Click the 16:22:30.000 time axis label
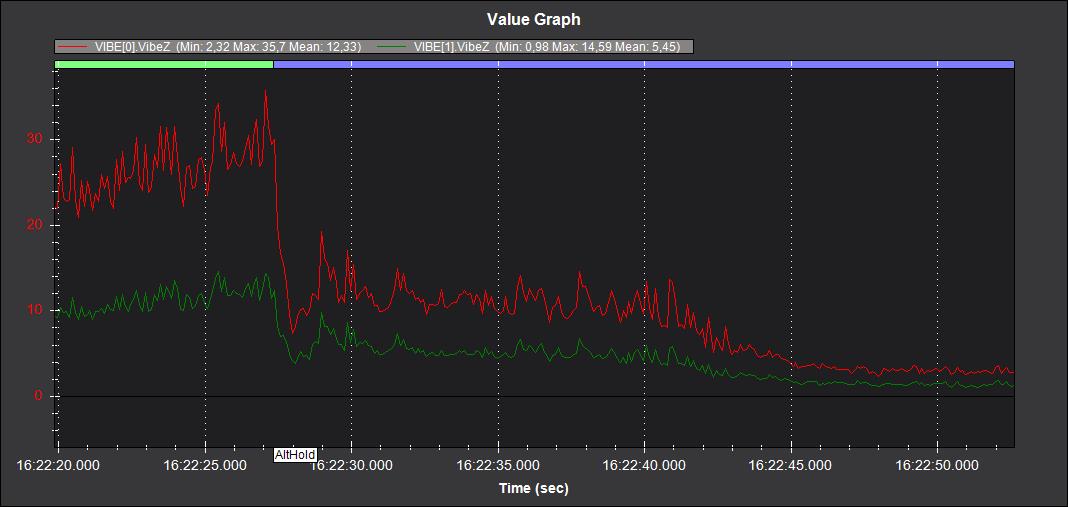Screen dimensions: 1068x507 click(x=351, y=465)
